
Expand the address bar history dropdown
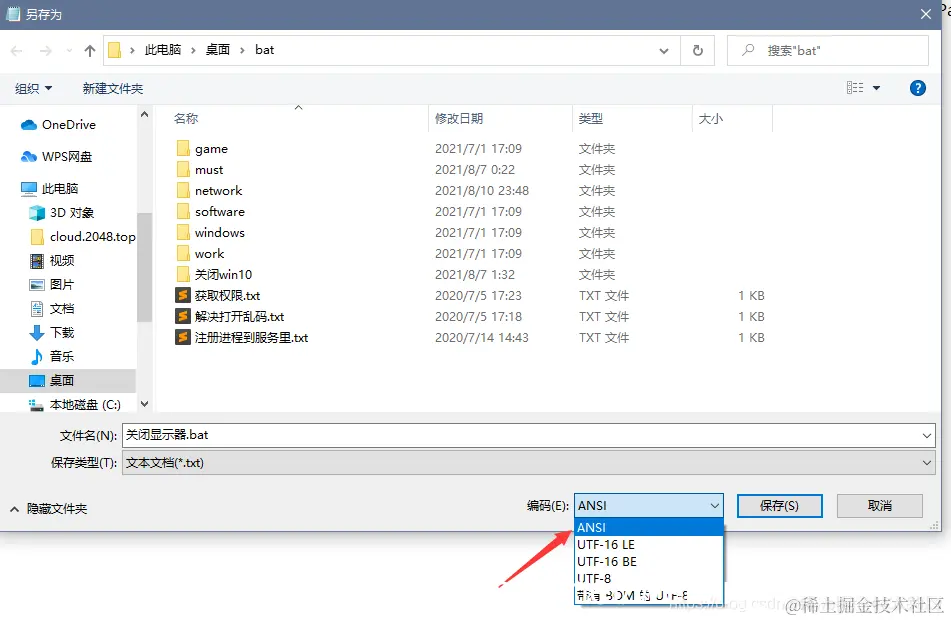tap(664, 51)
